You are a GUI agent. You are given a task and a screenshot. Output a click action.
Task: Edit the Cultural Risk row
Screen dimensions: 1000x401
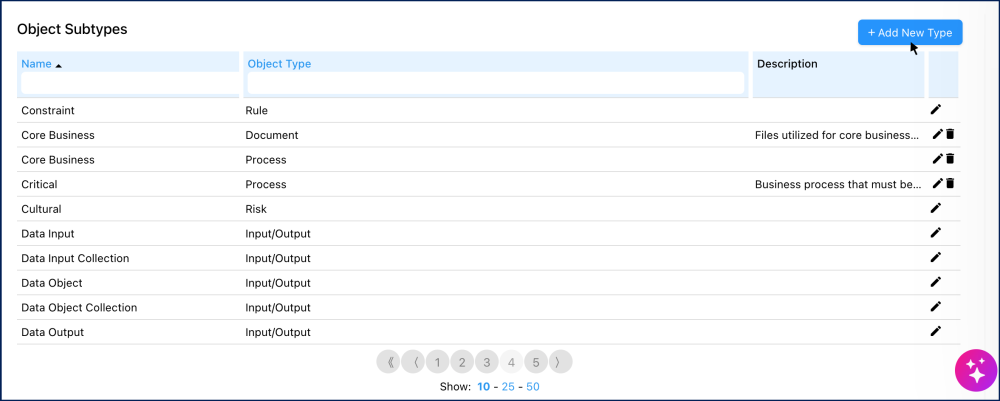(x=936, y=208)
